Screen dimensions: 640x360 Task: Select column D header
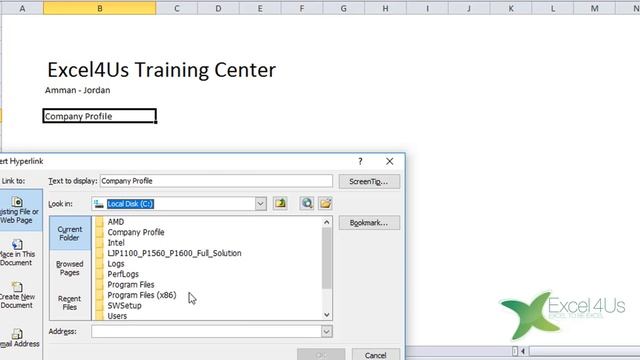point(218,8)
